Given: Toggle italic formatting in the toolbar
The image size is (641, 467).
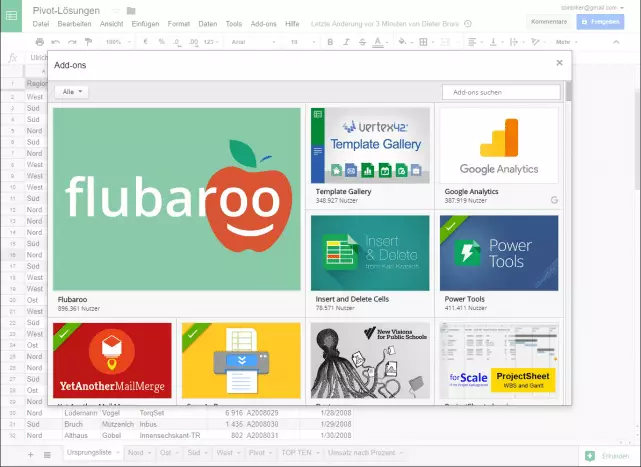Looking at the screenshot, I should 346,42.
